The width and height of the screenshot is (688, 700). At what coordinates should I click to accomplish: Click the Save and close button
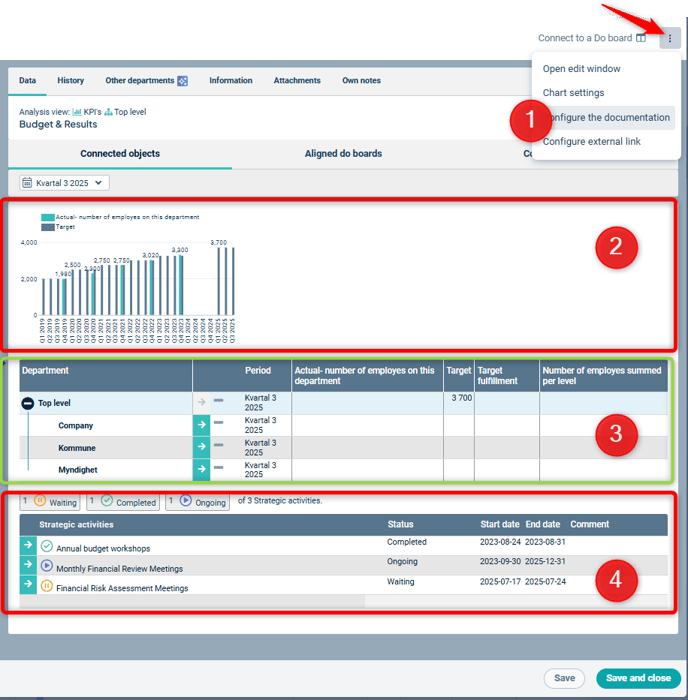tap(638, 678)
